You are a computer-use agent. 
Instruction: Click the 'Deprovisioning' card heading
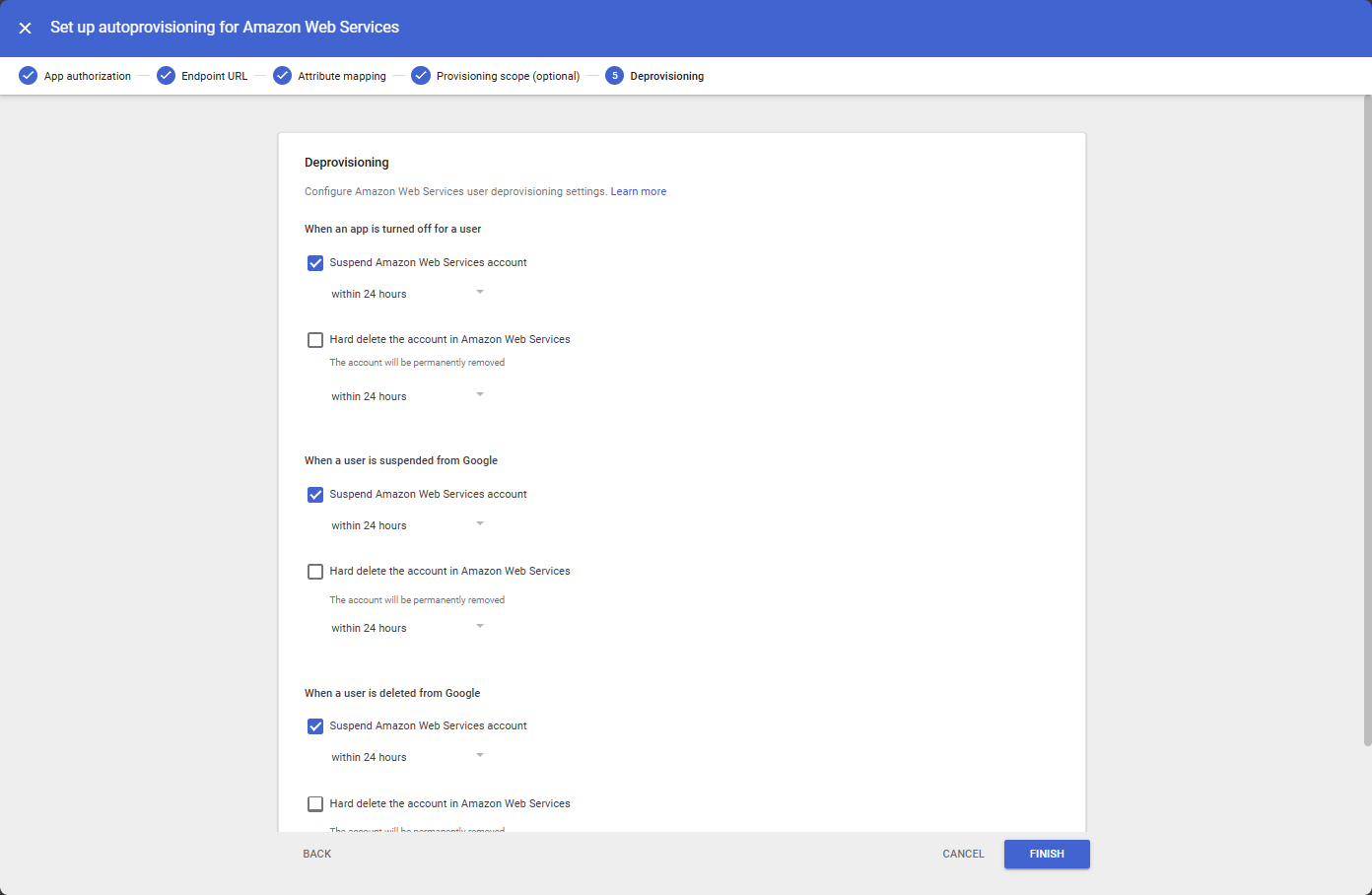point(347,163)
